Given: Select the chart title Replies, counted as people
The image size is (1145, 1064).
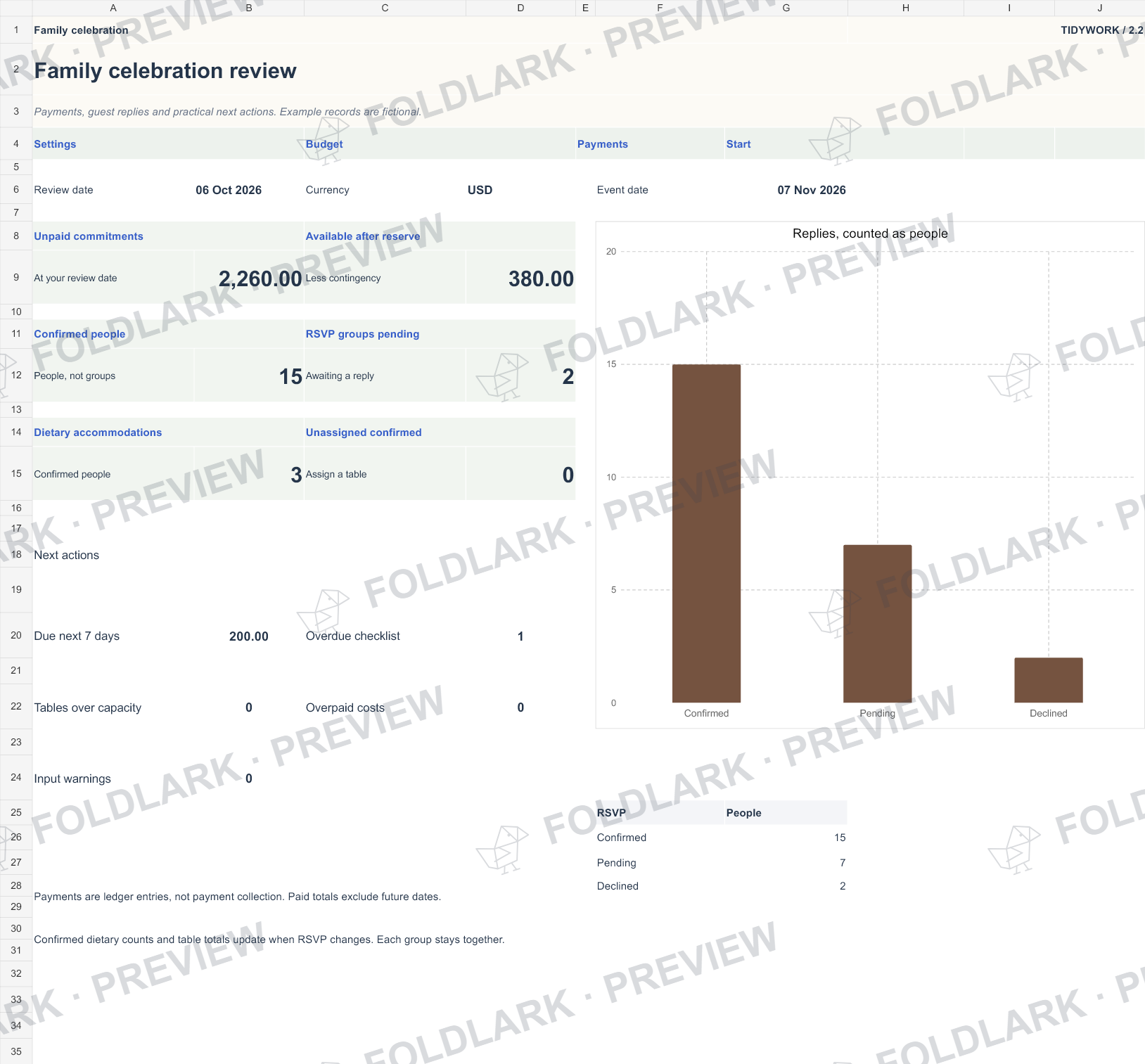Looking at the screenshot, I should point(870,233).
